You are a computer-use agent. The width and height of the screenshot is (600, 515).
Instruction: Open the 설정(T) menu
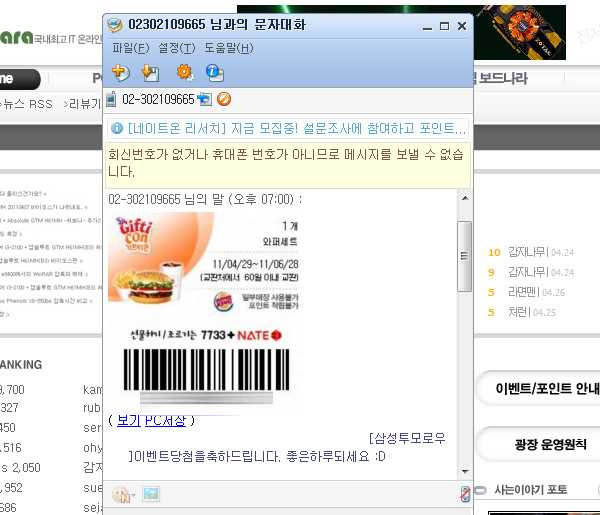(x=177, y=48)
